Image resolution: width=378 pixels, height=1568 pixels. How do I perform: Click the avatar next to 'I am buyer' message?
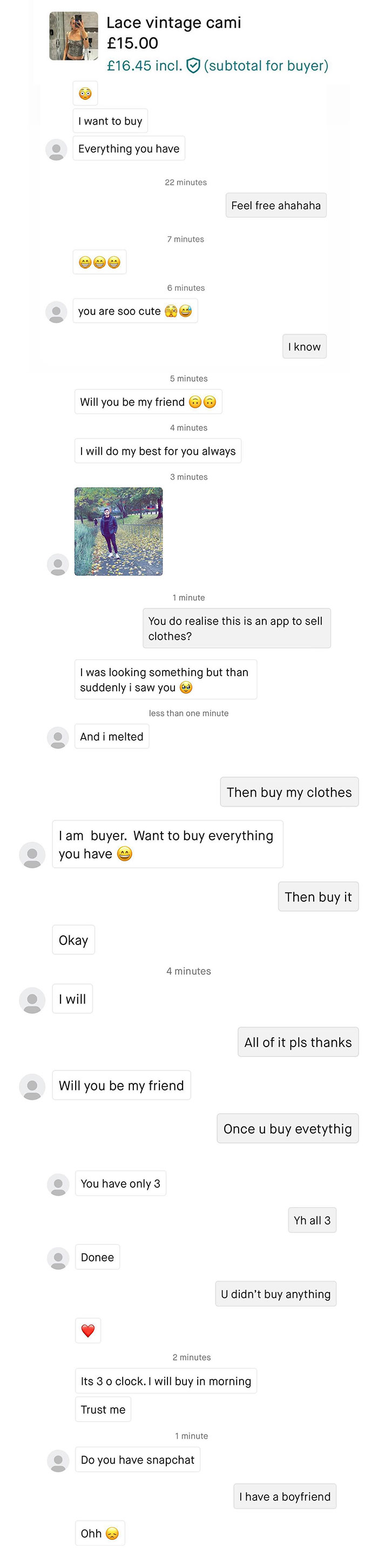[x=32, y=855]
